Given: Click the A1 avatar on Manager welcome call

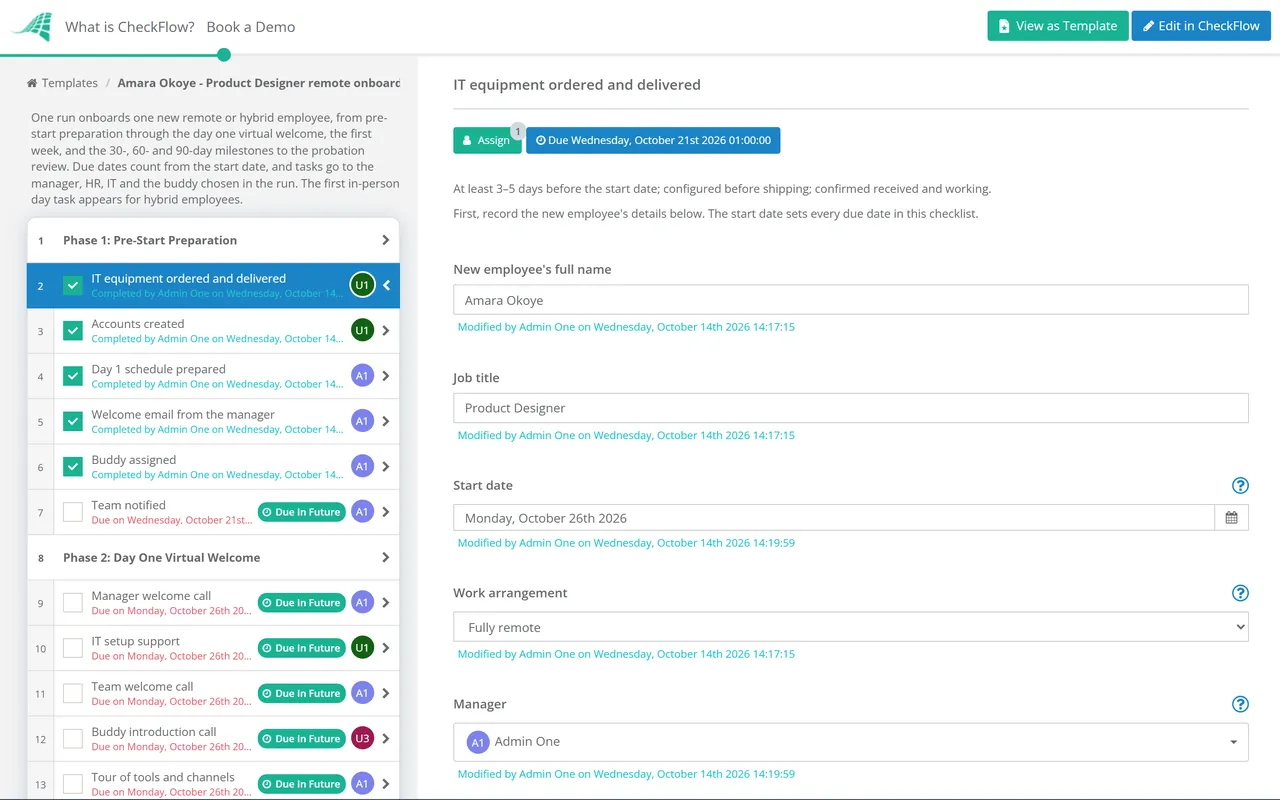Looking at the screenshot, I should pyautogui.click(x=362, y=603).
